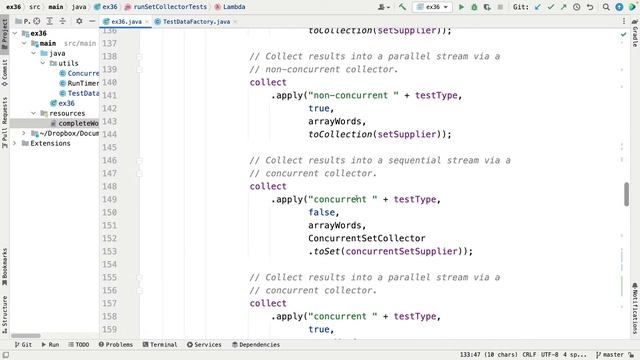The image size is (640, 360).
Task: Collapse the resources folder node
Action: pyautogui.click(x=34, y=113)
